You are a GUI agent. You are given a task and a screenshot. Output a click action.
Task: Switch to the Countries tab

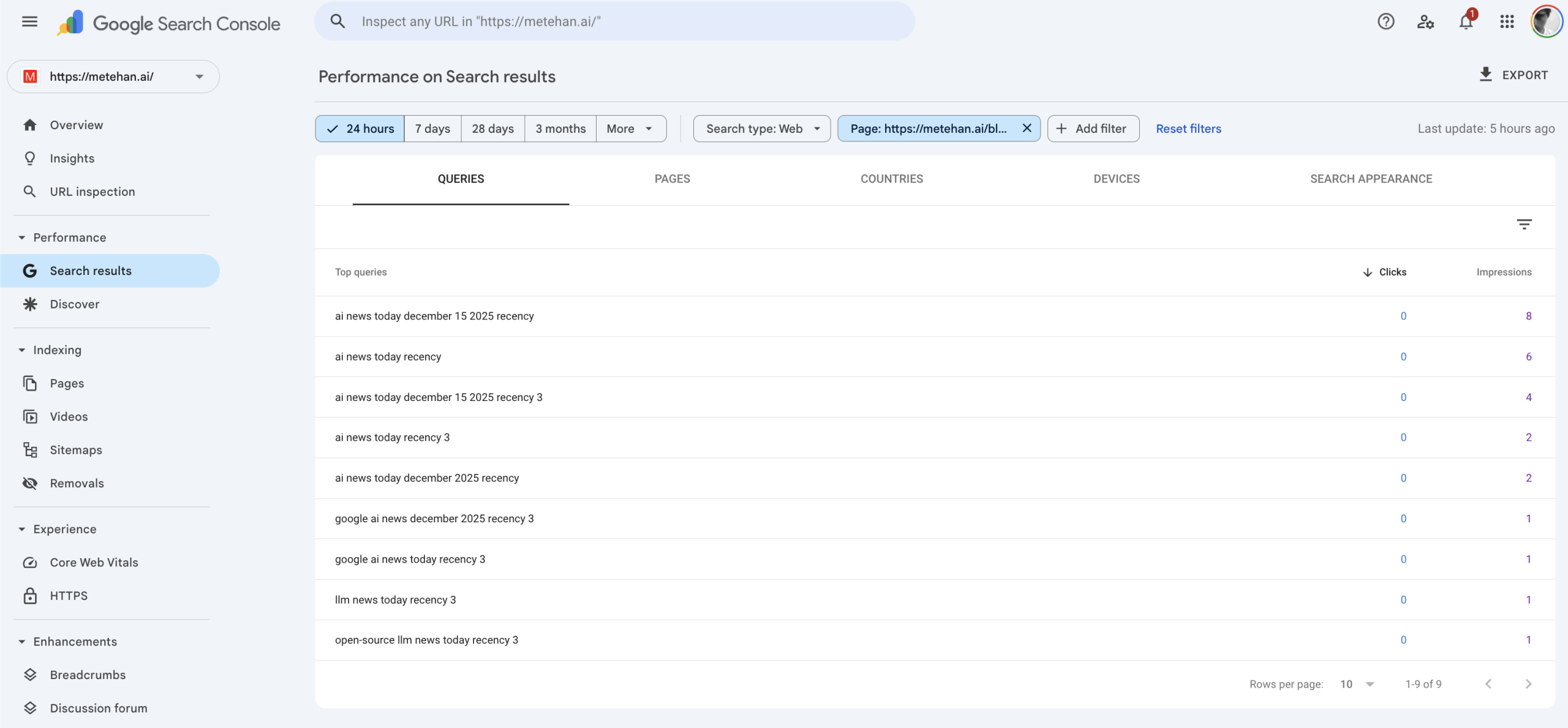(891, 179)
